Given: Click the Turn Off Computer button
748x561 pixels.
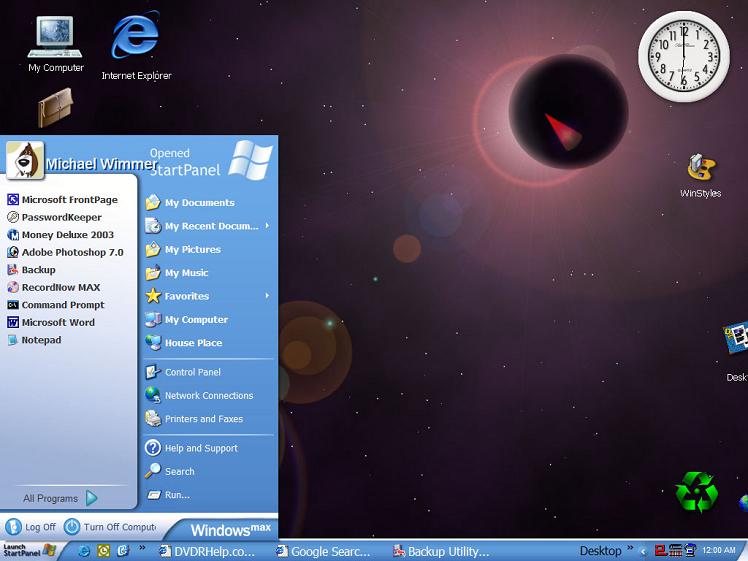Looking at the screenshot, I should click(110, 527).
